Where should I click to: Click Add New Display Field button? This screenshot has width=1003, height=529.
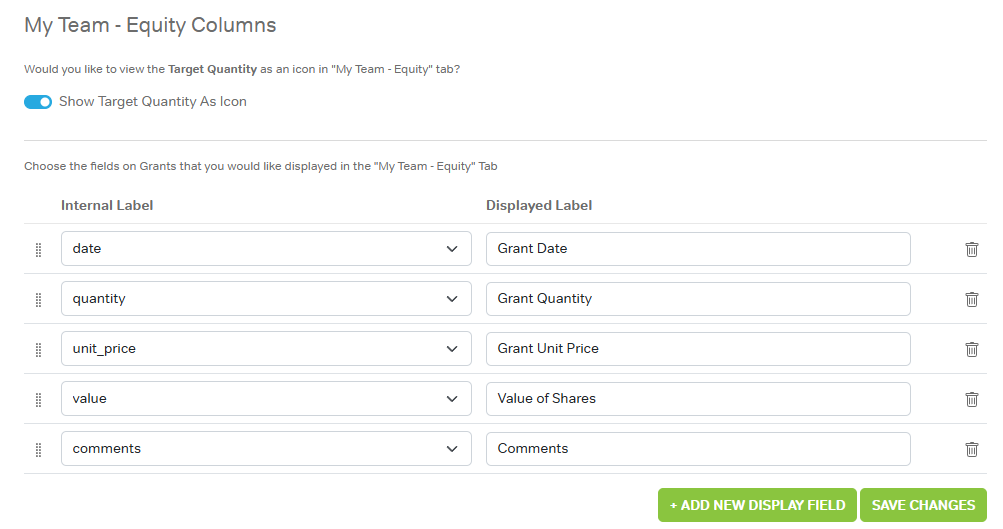coord(757,505)
